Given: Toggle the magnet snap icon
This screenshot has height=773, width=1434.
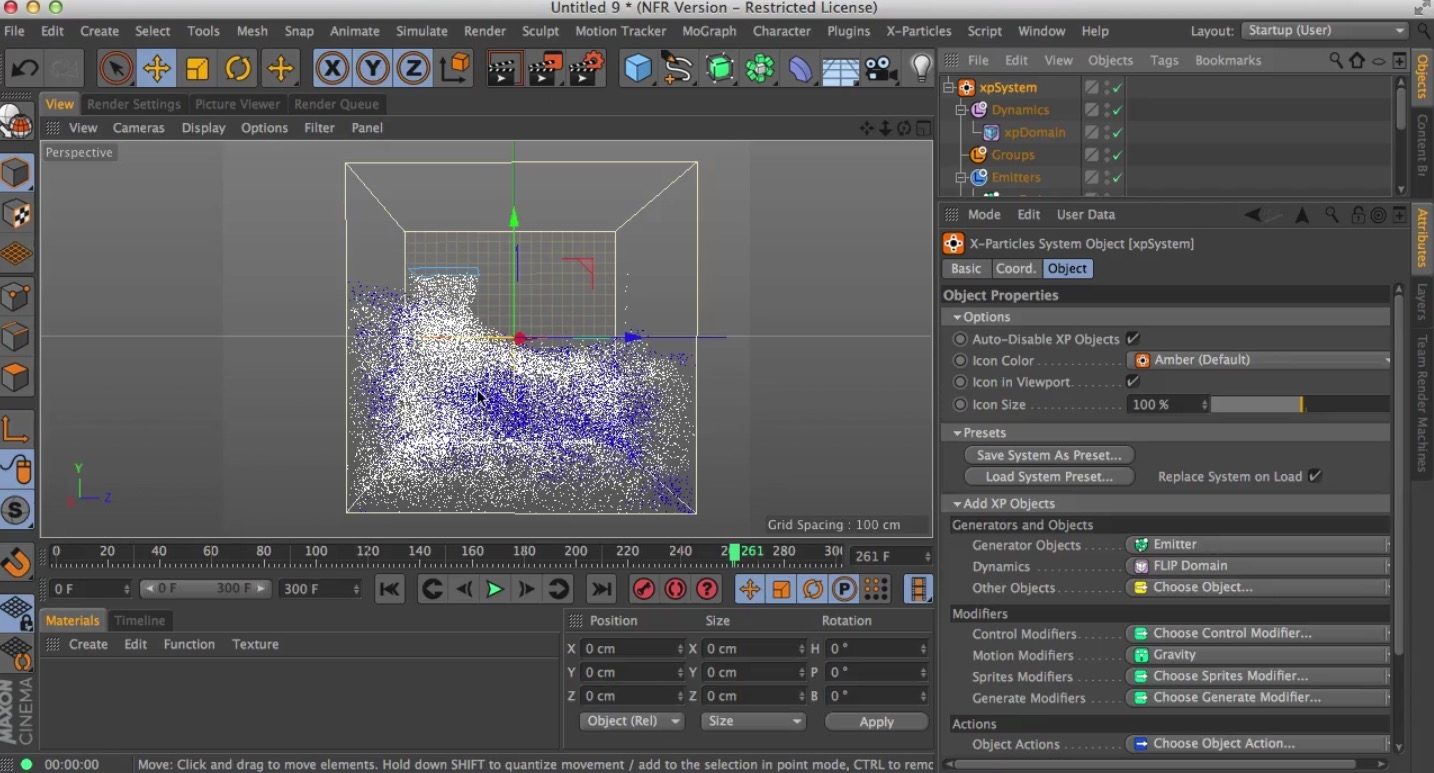Looking at the screenshot, I should pyautogui.click(x=15, y=562).
